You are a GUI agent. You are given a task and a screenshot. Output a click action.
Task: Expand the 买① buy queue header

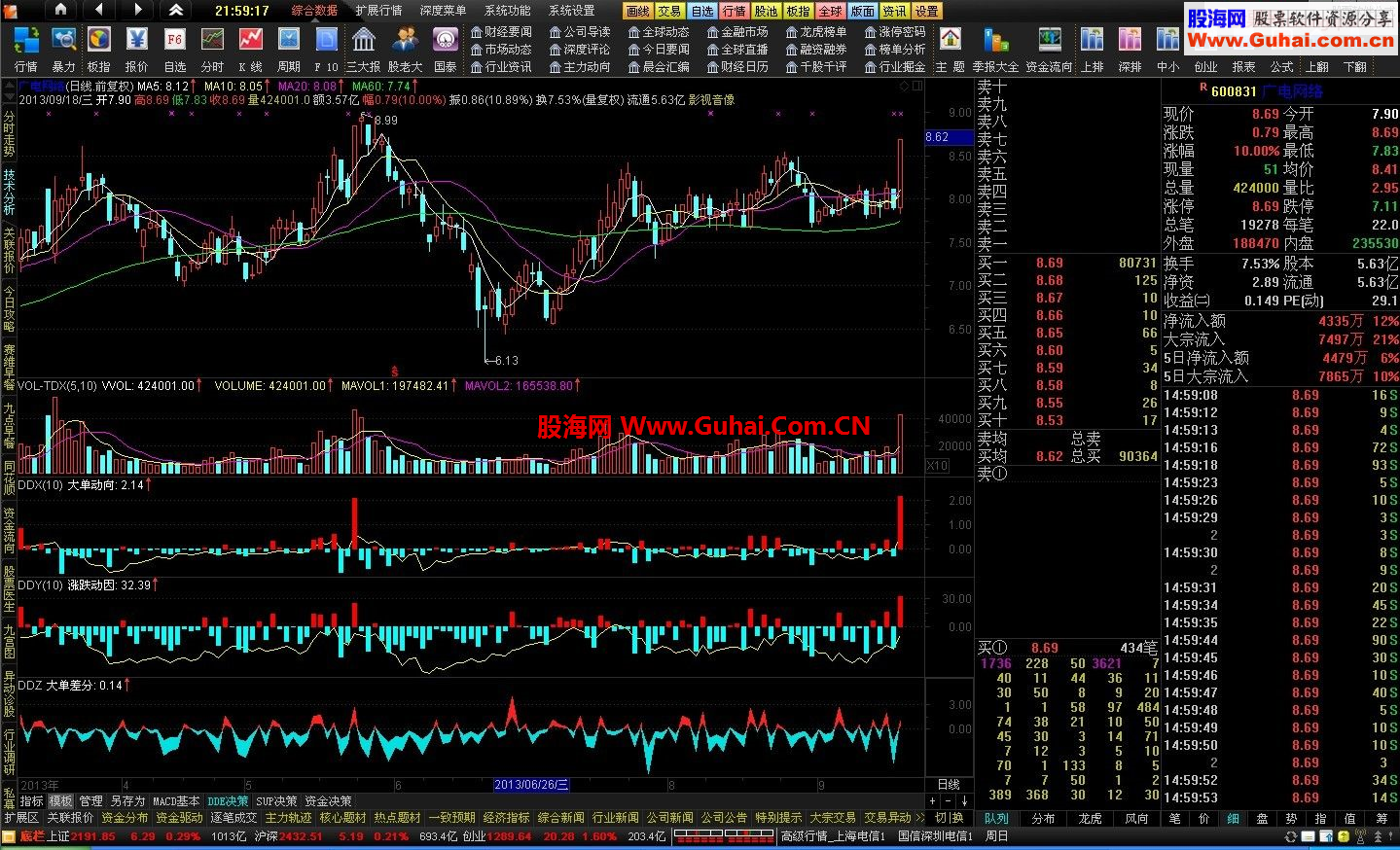[993, 648]
